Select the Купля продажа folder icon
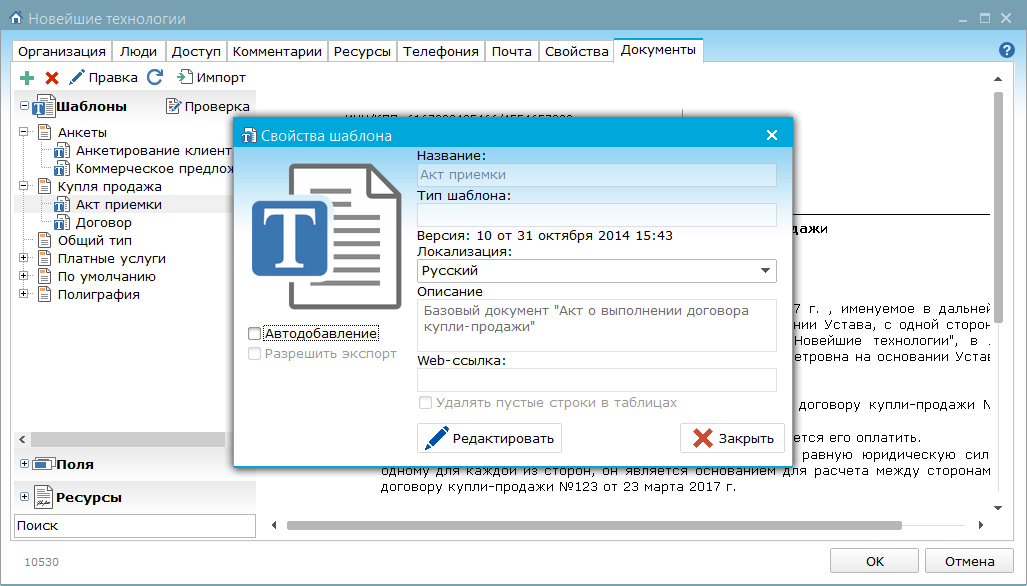Image resolution: width=1027 pixels, height=586 pixels. click(45, 187)
